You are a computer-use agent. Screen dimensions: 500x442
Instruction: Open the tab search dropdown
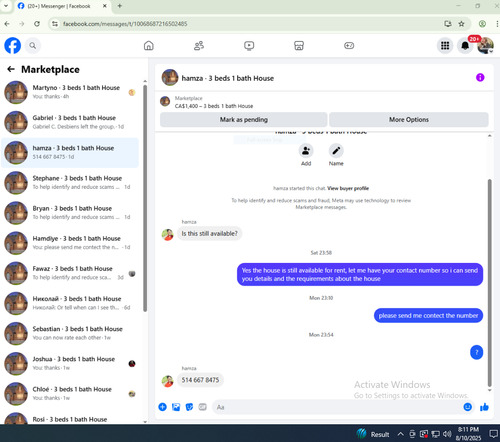6,6
